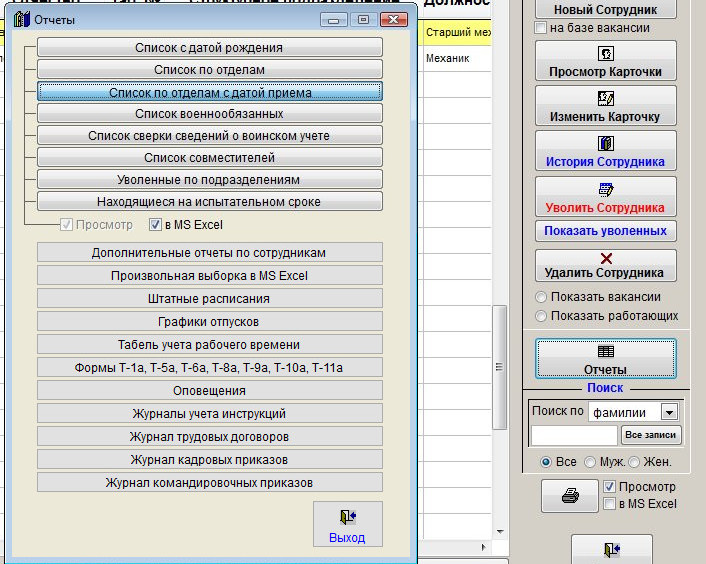Image resolution: width=706 pixels, height=564 pixels.
Task: Click the horizontal scrollbar right arrow
Action: pos(484,547)
